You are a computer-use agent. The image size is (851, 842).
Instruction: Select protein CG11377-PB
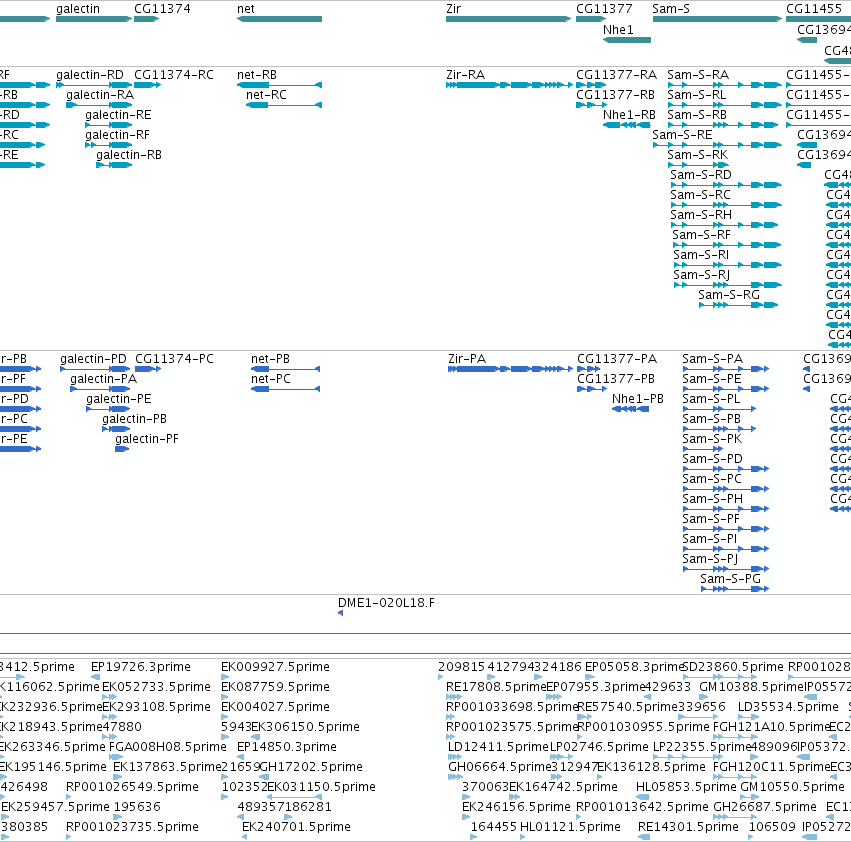click(x=592, y=389)
